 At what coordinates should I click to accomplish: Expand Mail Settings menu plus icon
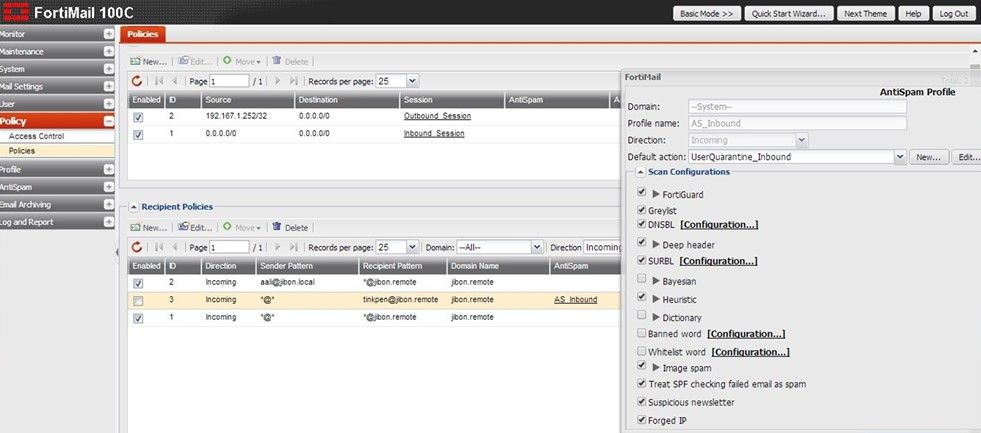point(109,87)
